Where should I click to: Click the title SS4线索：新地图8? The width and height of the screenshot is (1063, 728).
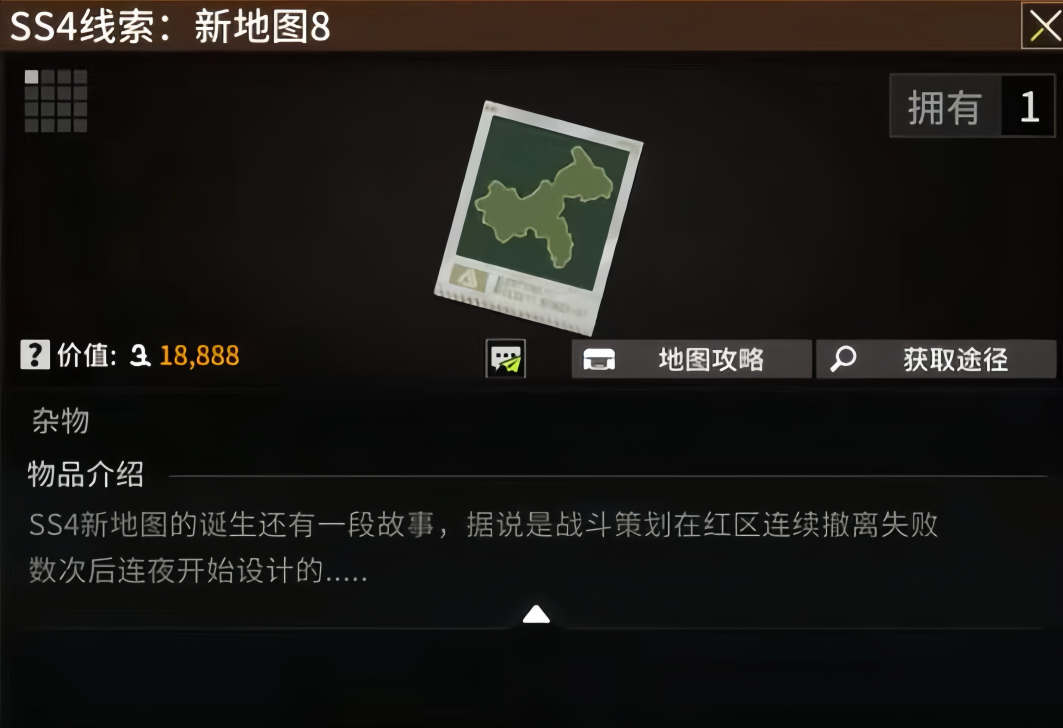170,27
